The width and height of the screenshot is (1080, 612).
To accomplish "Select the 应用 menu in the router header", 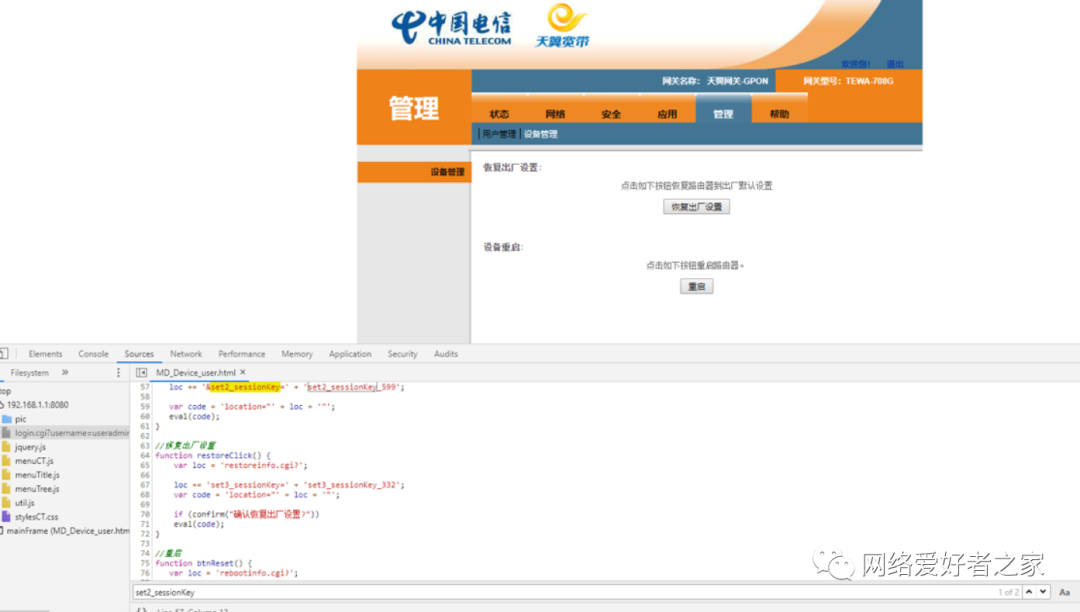I will click(667, 113).
